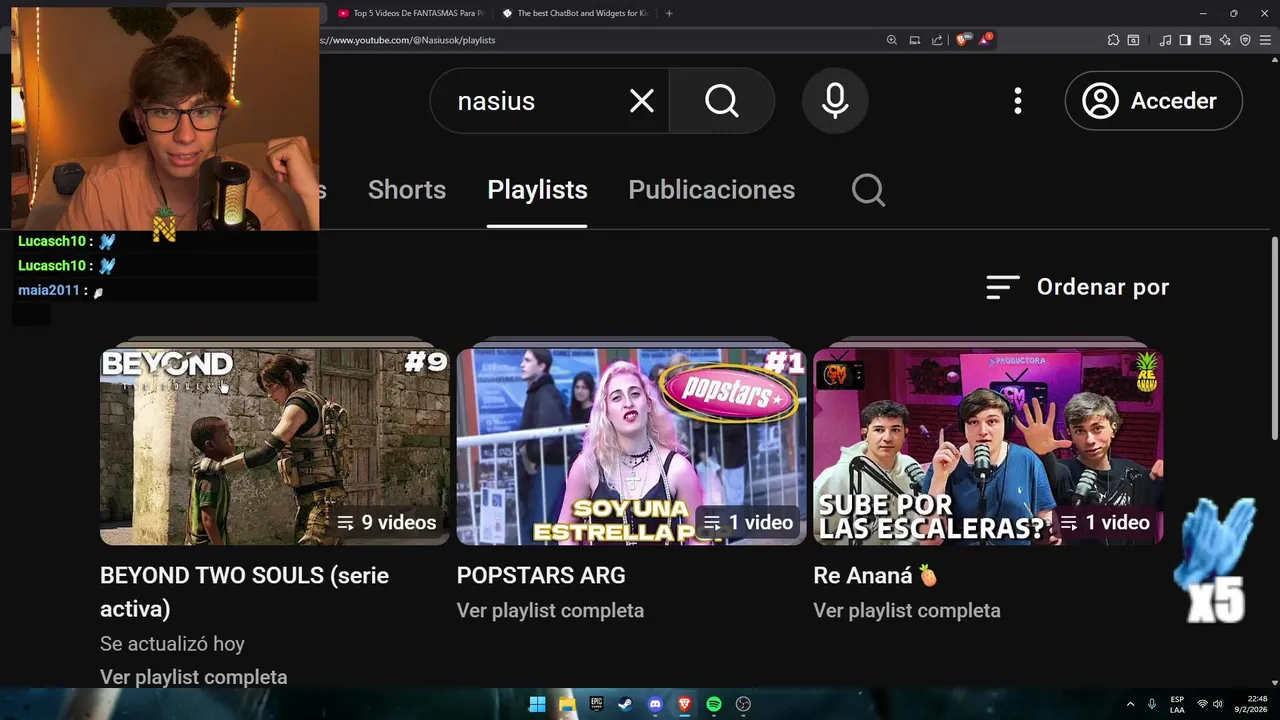Click the Brave VPN shield icon
Image resolution: width=1280 pixels, height=720 pixels.
pyautogui.click(x=1245, y=40)
